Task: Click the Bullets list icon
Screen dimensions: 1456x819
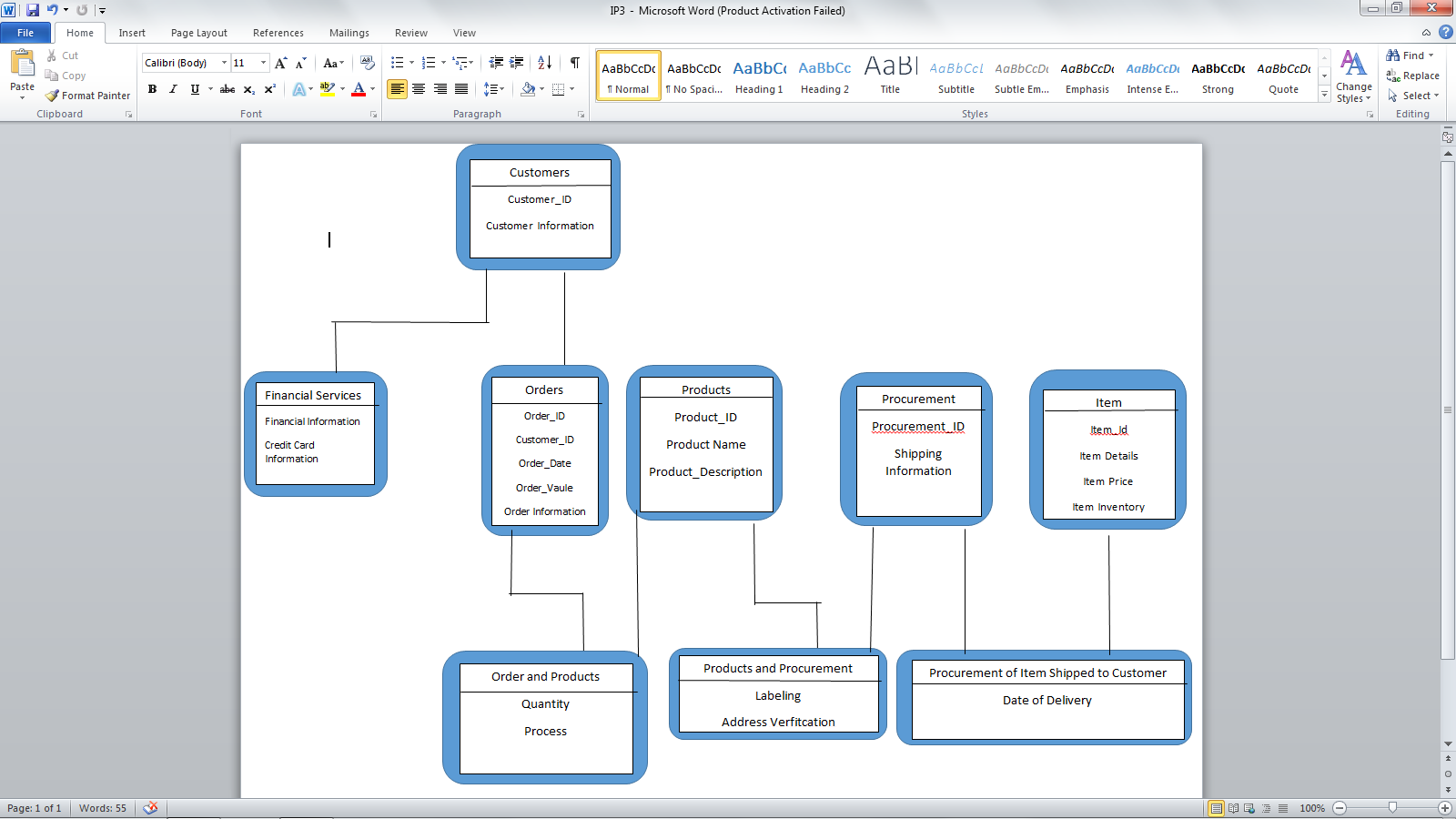Action: pyautogui.click(x=397, y=63)
